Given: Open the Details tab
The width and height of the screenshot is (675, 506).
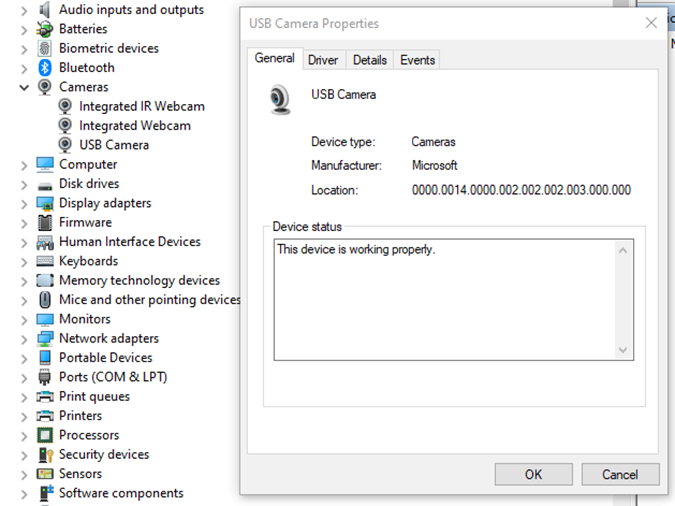Looking at the screenshot, I should (369, 60).
